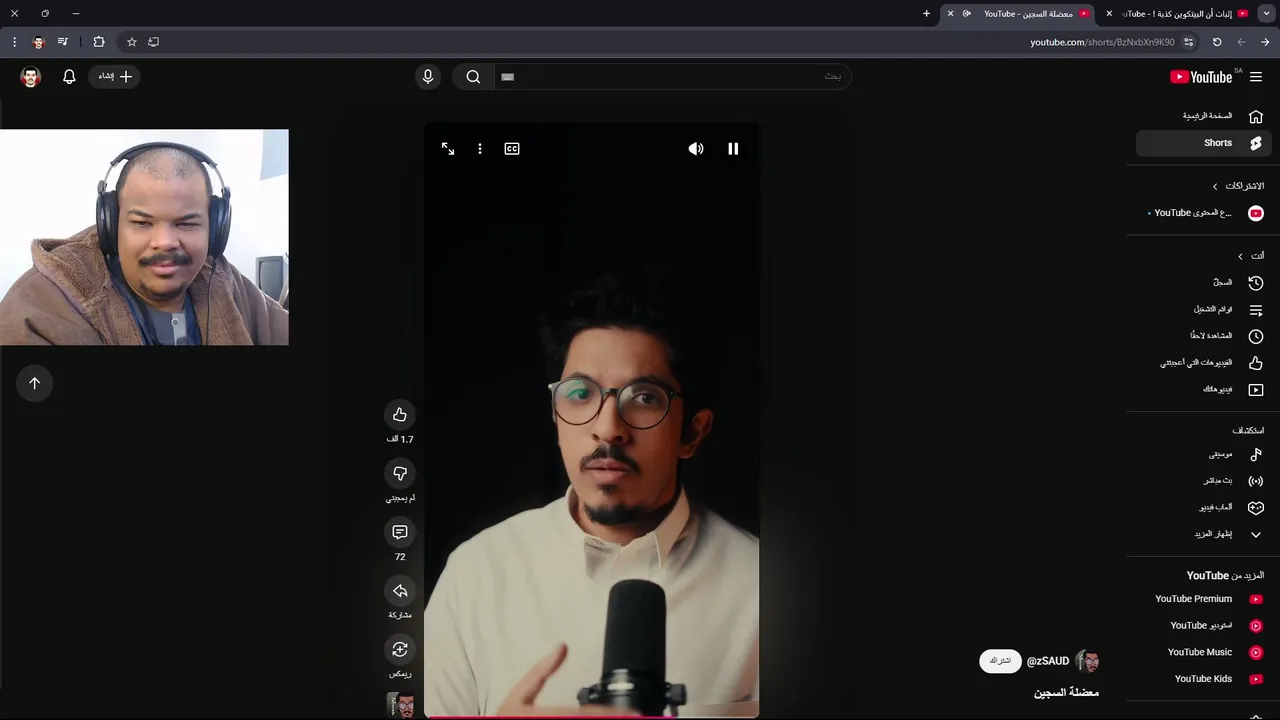The width and height of the screenshot is (1280, 720).
Task: Go to Home (الصفحة الرئيسية) in sidebar
Action: 1203,116
